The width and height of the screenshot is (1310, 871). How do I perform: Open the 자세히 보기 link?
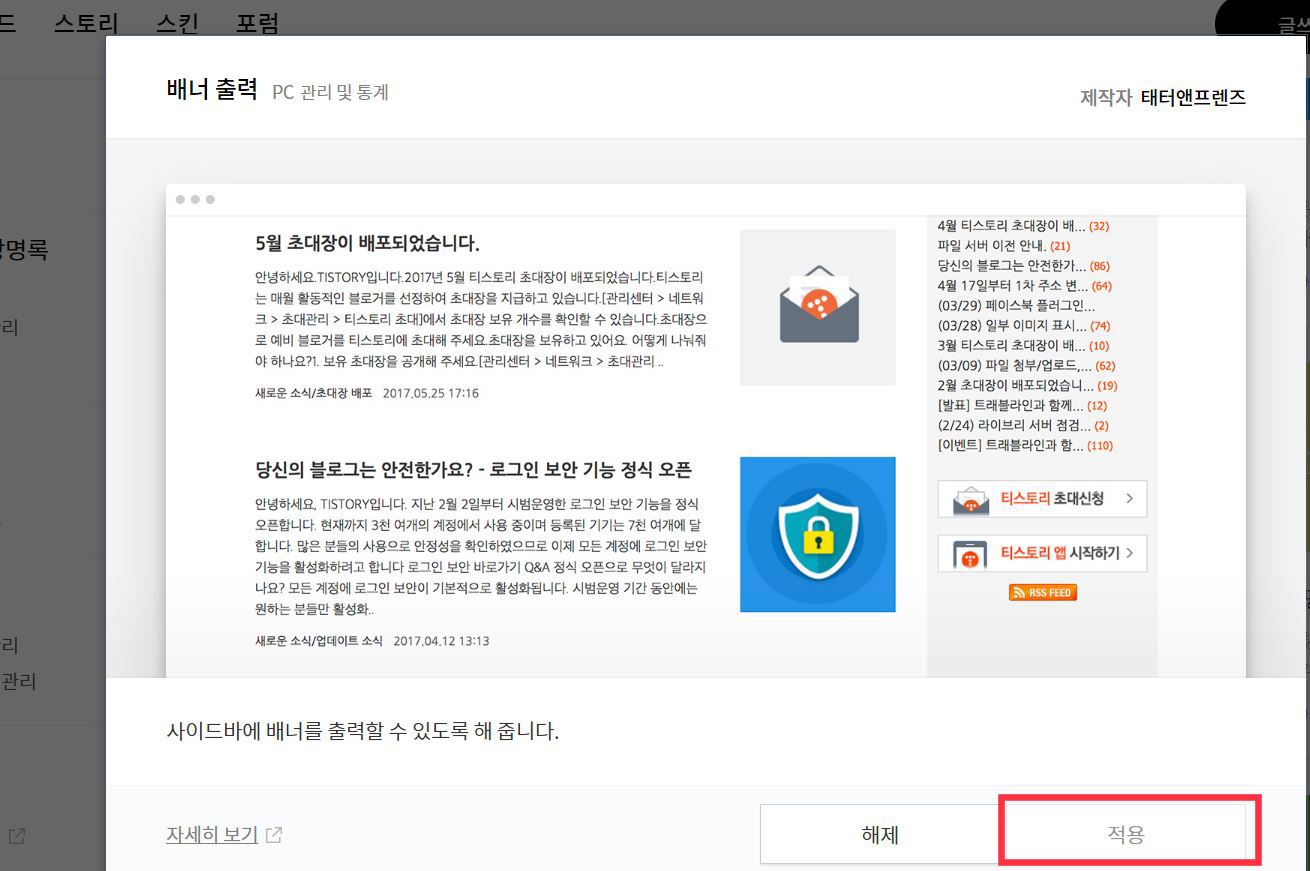212,834
